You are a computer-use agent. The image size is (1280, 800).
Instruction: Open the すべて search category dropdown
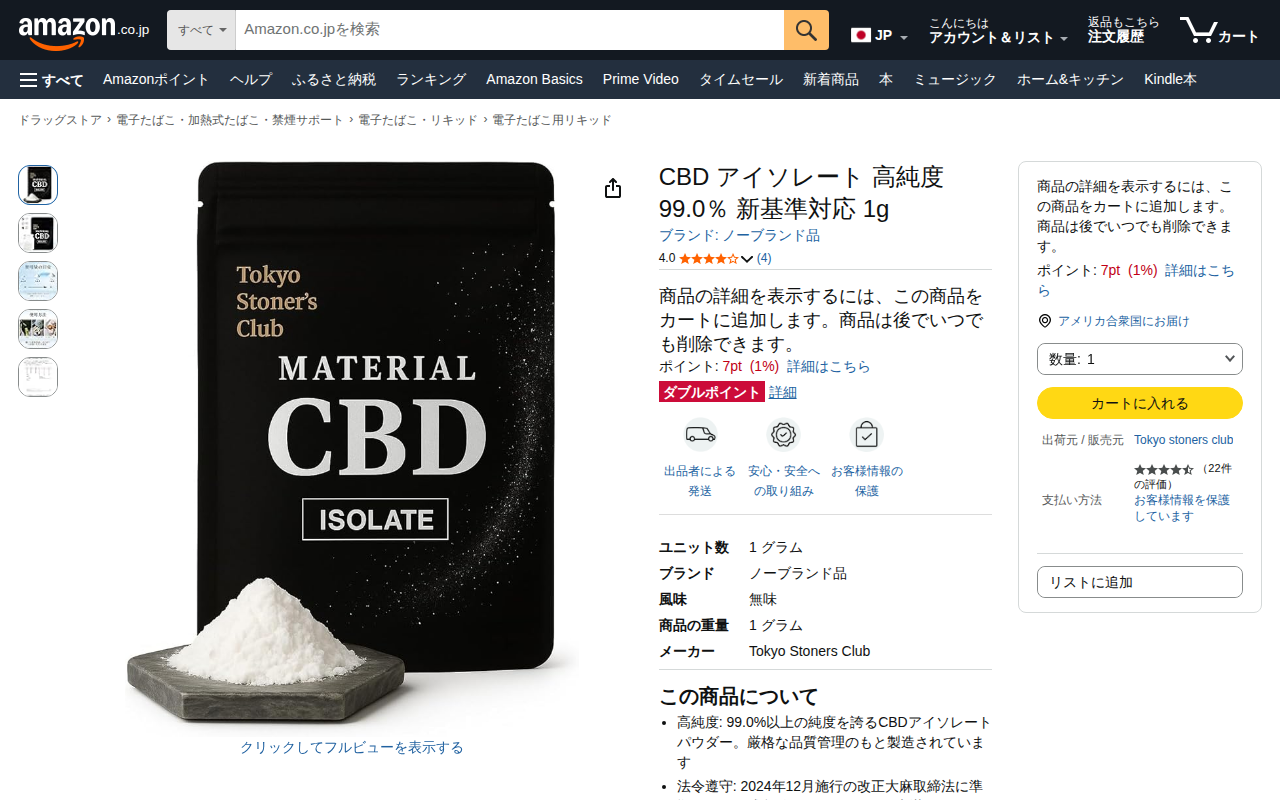tap(201, 30)
